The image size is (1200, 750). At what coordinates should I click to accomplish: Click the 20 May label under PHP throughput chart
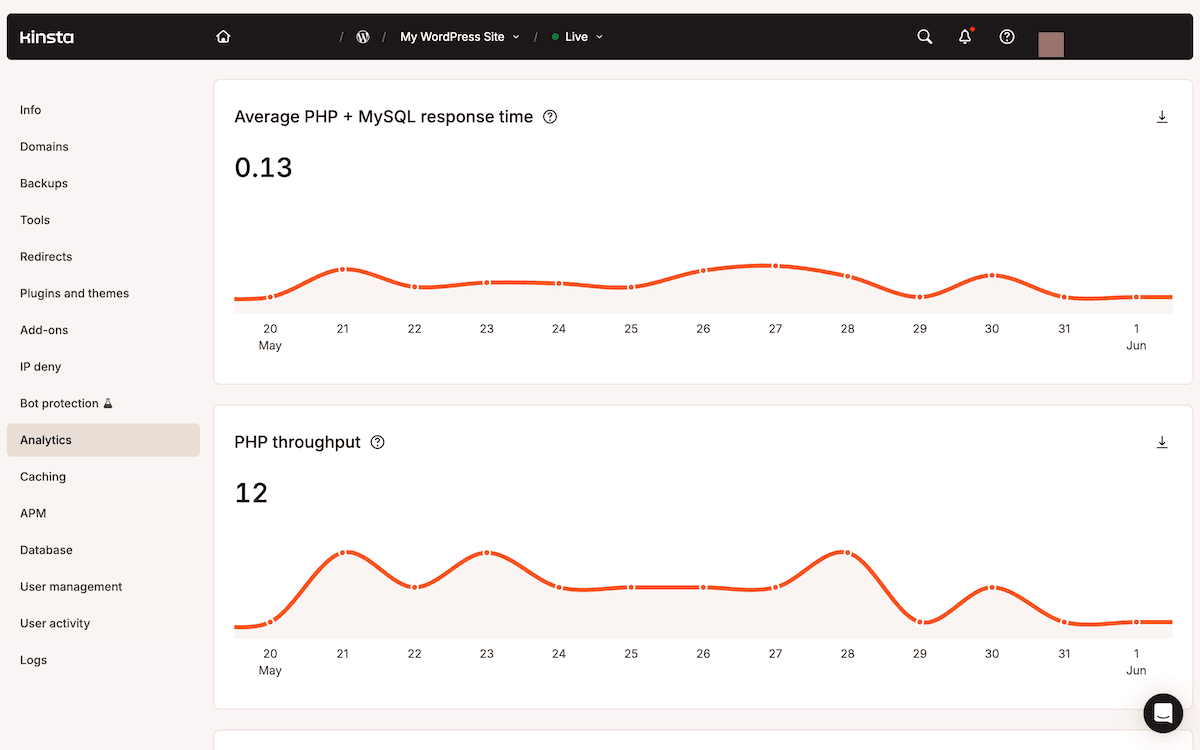coord(270,662)
